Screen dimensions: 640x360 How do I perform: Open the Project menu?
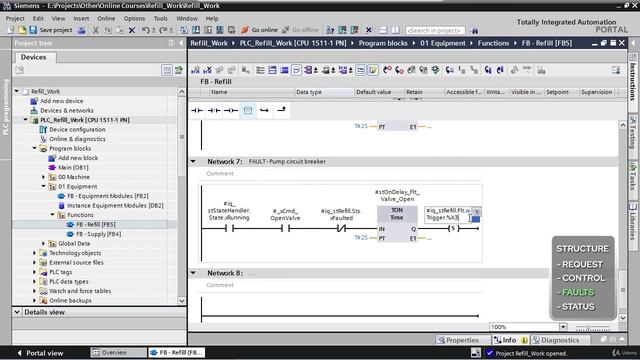pyautogui.click(x=15, y=18)
